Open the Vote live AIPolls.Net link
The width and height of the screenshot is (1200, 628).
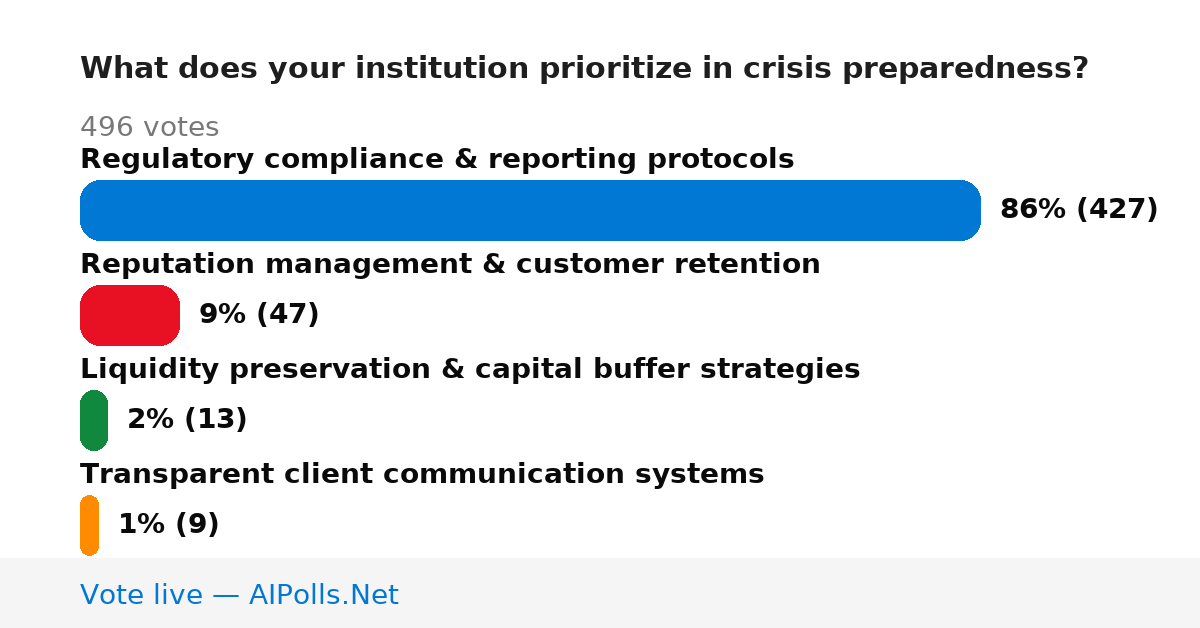[239, 595]
